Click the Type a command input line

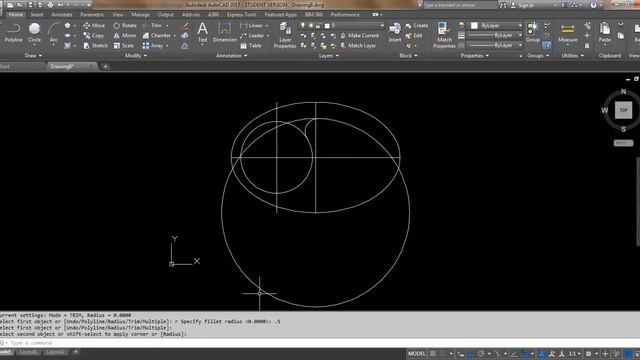coord(320,343)
